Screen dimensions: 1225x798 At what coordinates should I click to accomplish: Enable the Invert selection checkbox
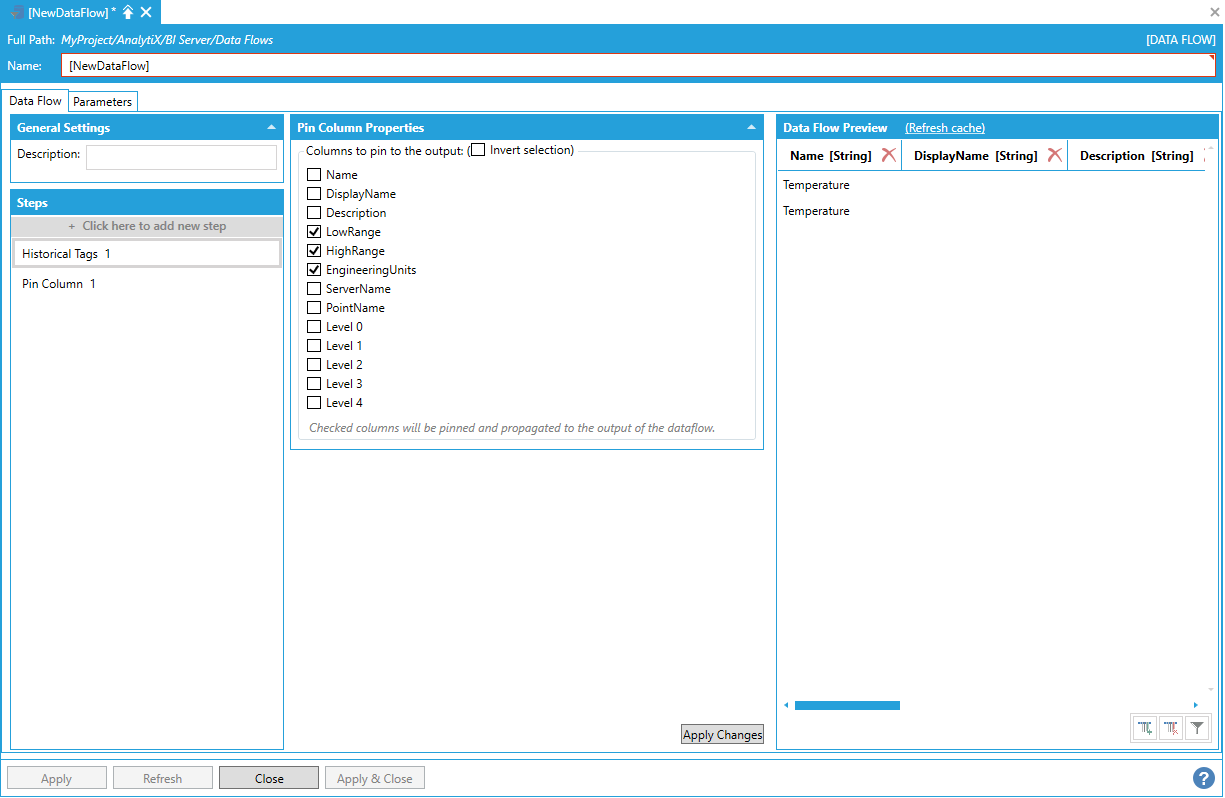pyautogui.click(x=479, y=150)
